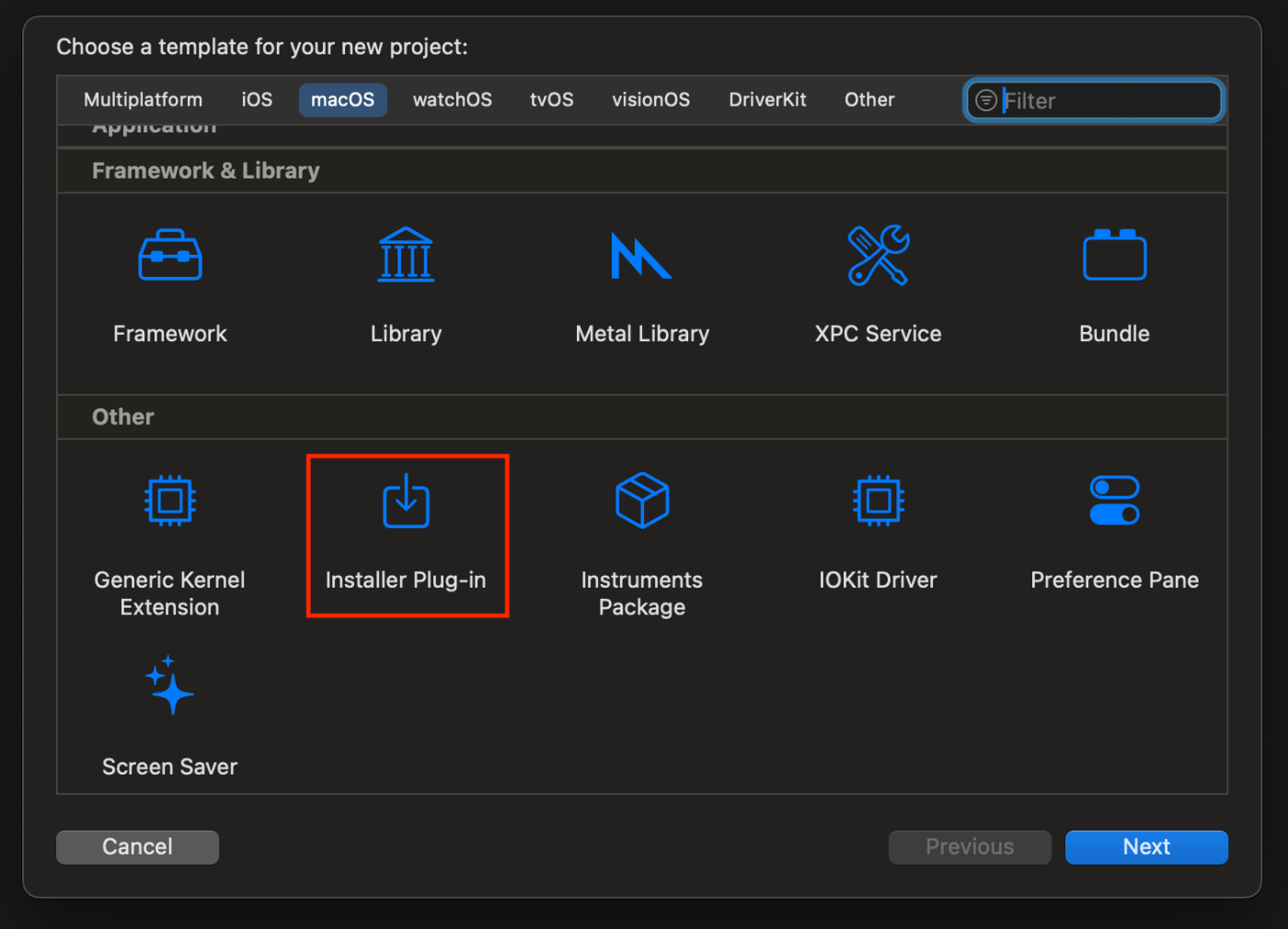This screenshot has width=1288, height=929.
Task: Switch to the DriverKit tab
Action: (x=767, y=99)
